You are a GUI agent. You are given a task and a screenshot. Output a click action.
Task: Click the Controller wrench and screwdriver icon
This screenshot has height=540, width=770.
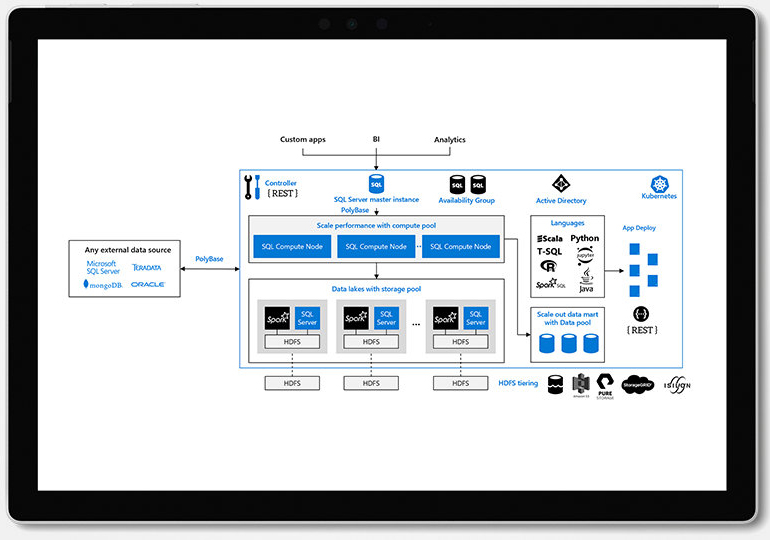(252, 186)
